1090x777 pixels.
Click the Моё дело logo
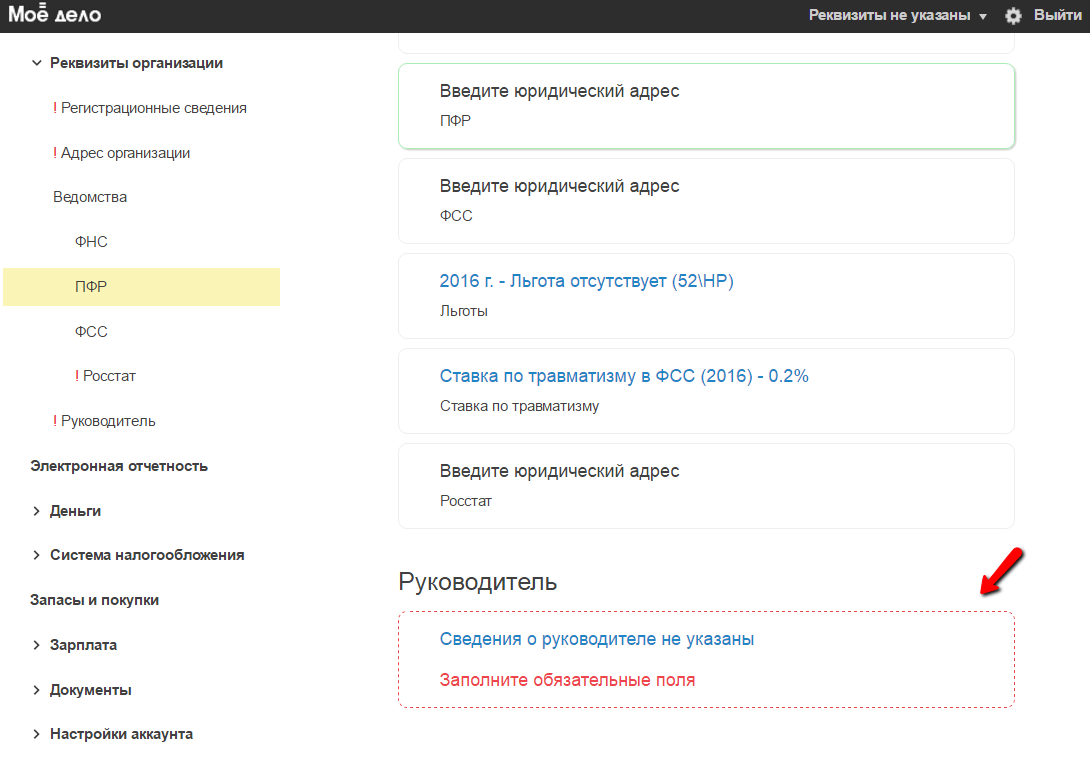coord(54,15)
